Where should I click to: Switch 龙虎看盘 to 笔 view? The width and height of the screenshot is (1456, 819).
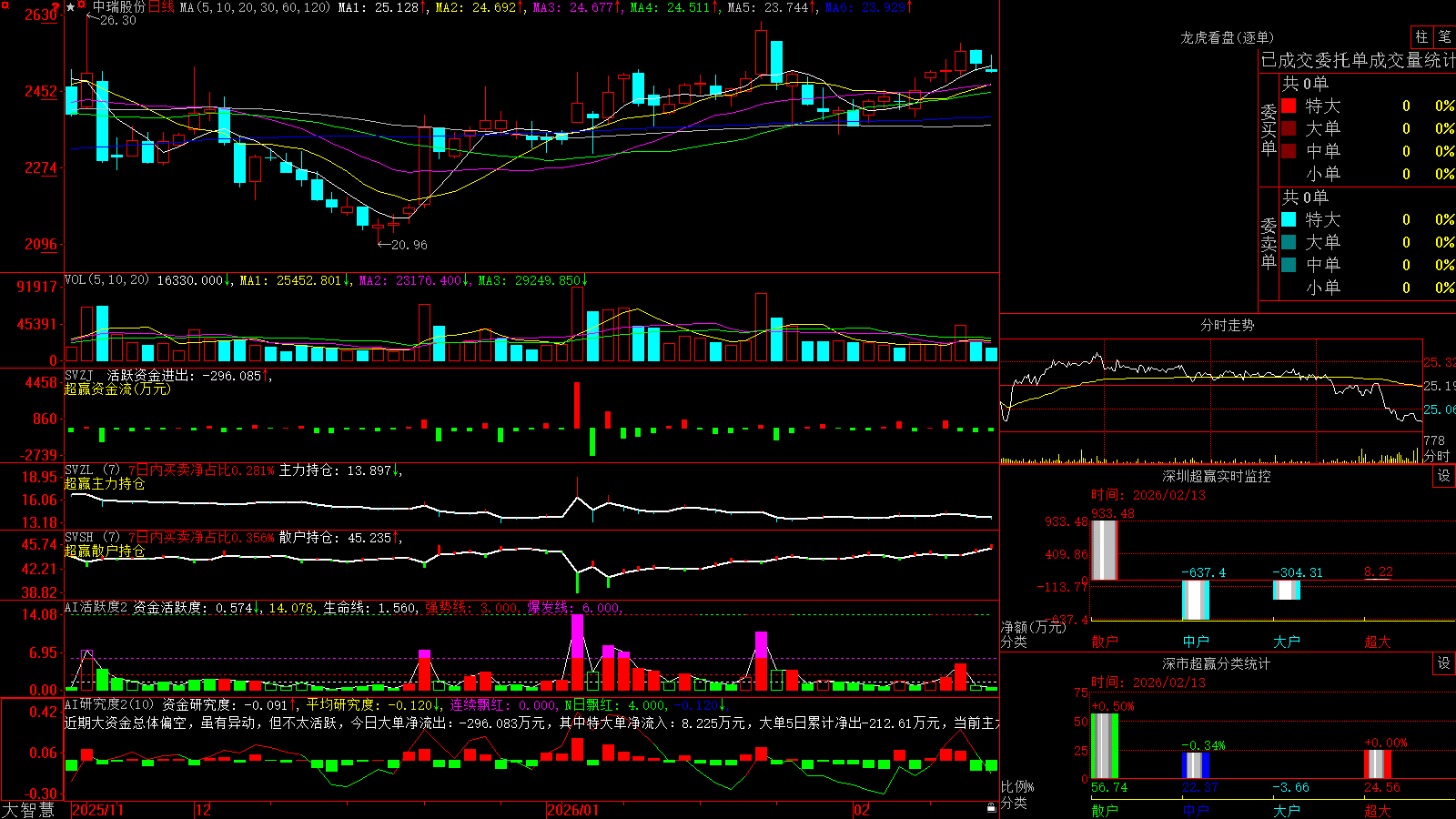[1445, 36]
